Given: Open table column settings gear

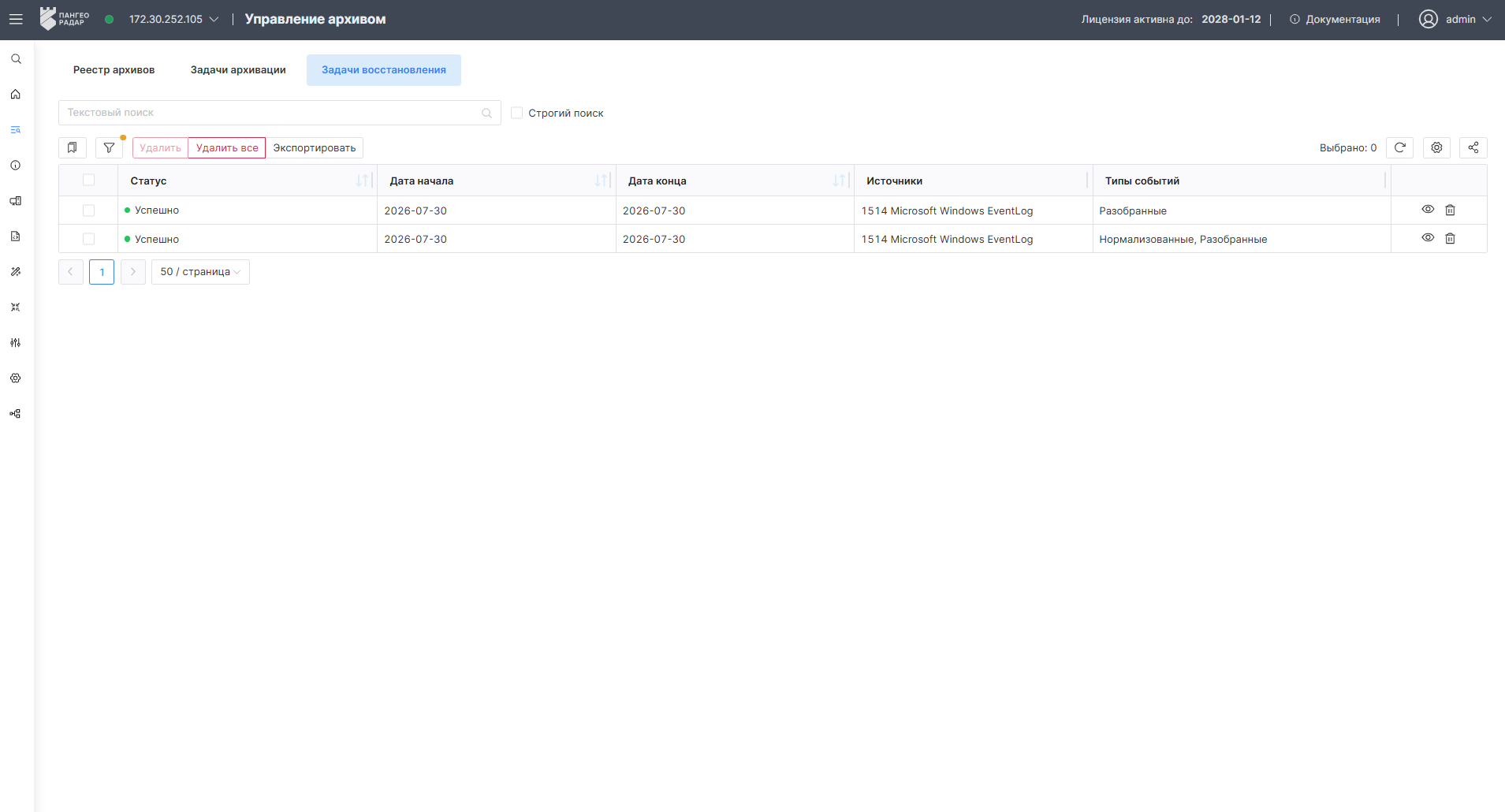Looking at the screenshot, I should pos(1436,147).
